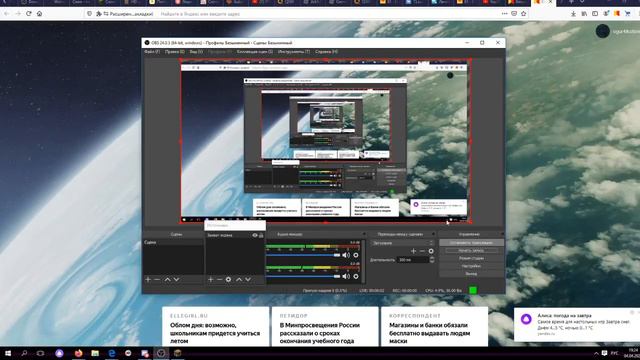Remove the selected scene with minus icon
The width and height of the screenshot is (640, 360).
pos(157,280)
